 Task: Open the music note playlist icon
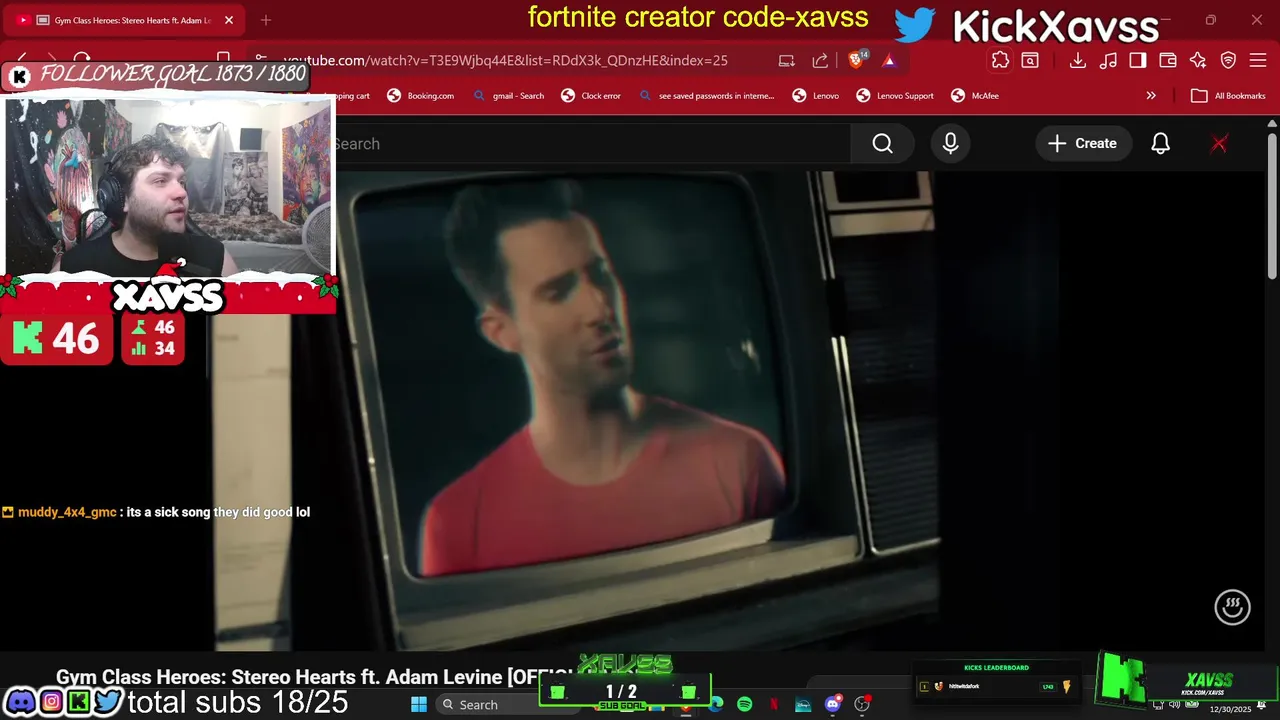tap(1108, 60)
